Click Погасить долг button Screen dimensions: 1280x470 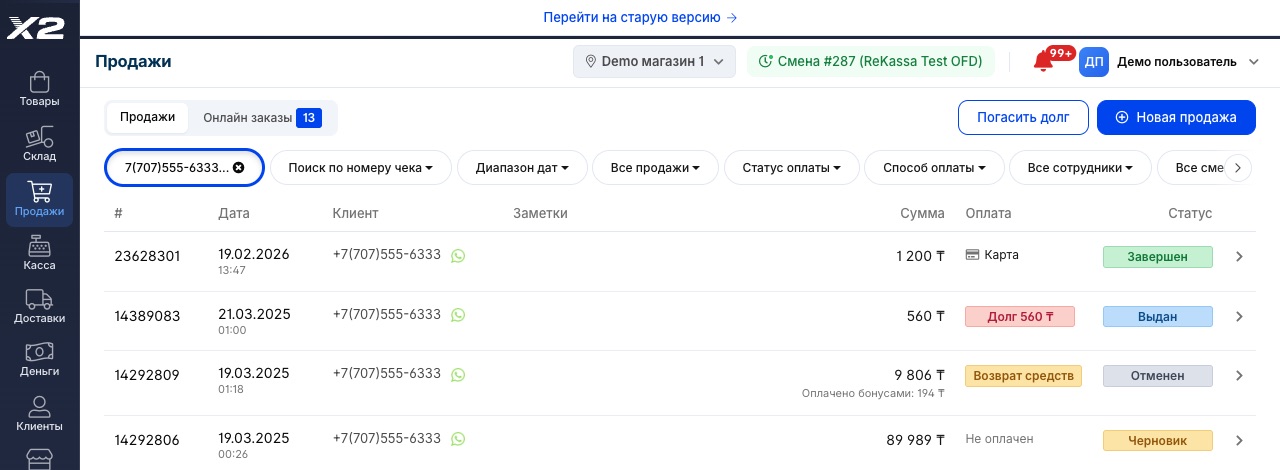[x=1023, y=117]
